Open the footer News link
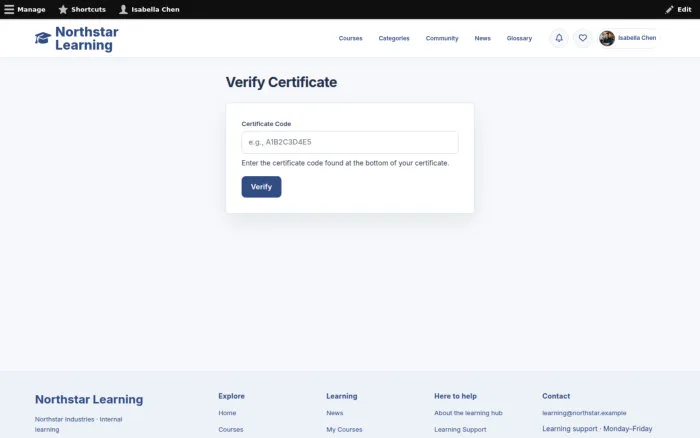The width and height of the screenshot is (700, 438). tap(335, 413)
